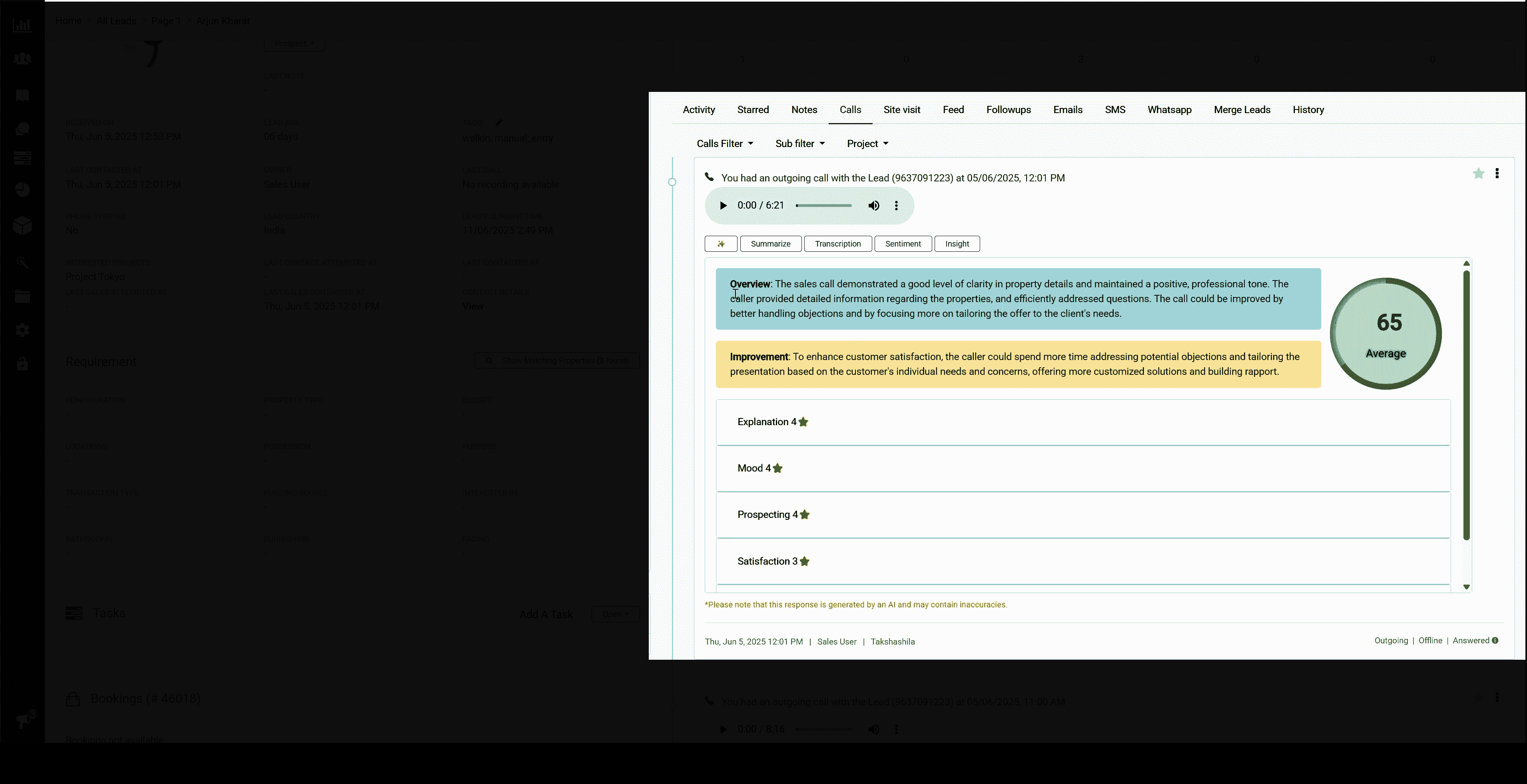Screen dimensions: 1527x784
Task: Click the Sentiment button
Action: [903, 244]
